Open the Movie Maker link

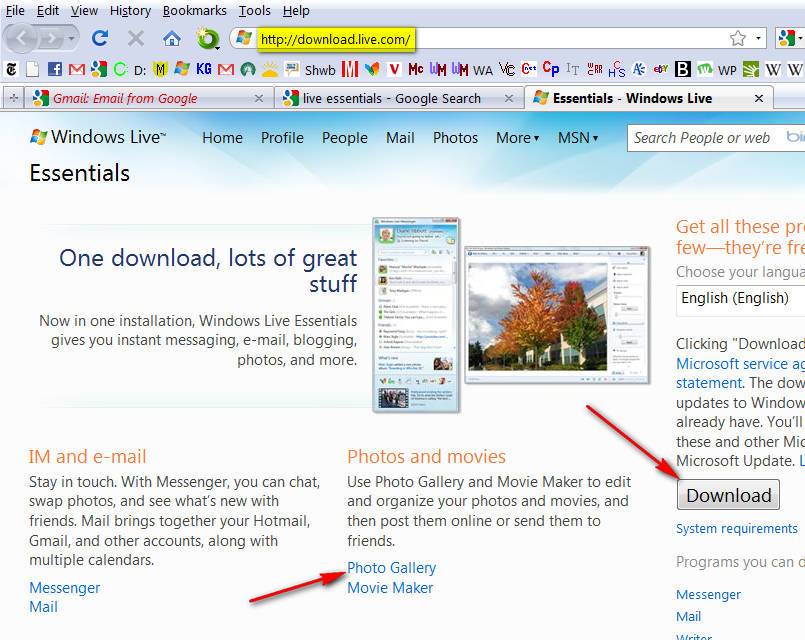(390, 588)
